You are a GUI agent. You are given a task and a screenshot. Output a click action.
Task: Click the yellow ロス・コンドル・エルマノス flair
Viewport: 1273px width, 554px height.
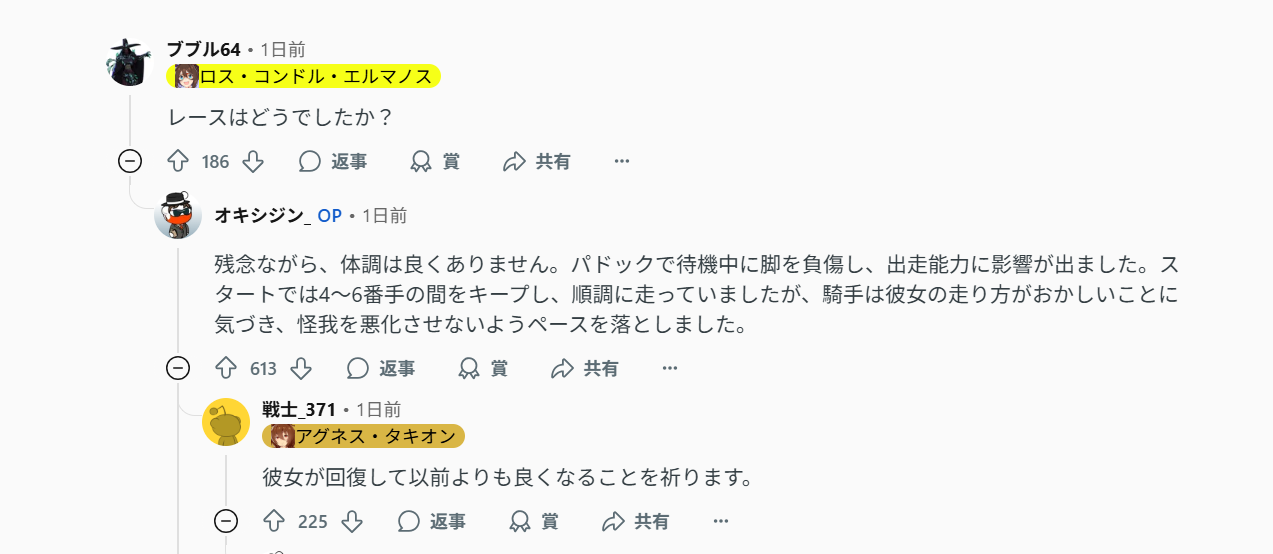(x=304, y=76)
